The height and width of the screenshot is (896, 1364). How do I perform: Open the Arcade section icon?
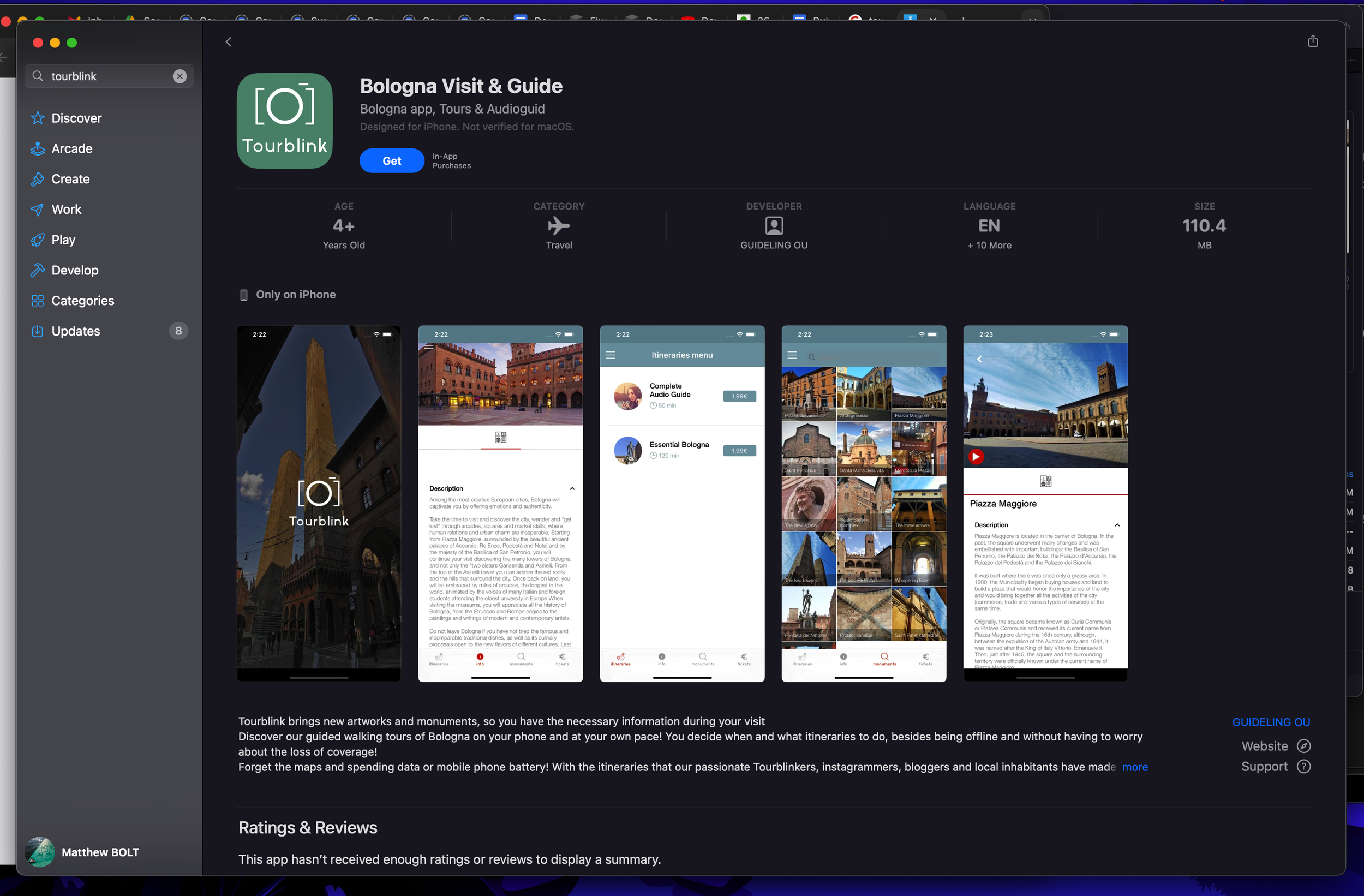click(x=38, y=148)
